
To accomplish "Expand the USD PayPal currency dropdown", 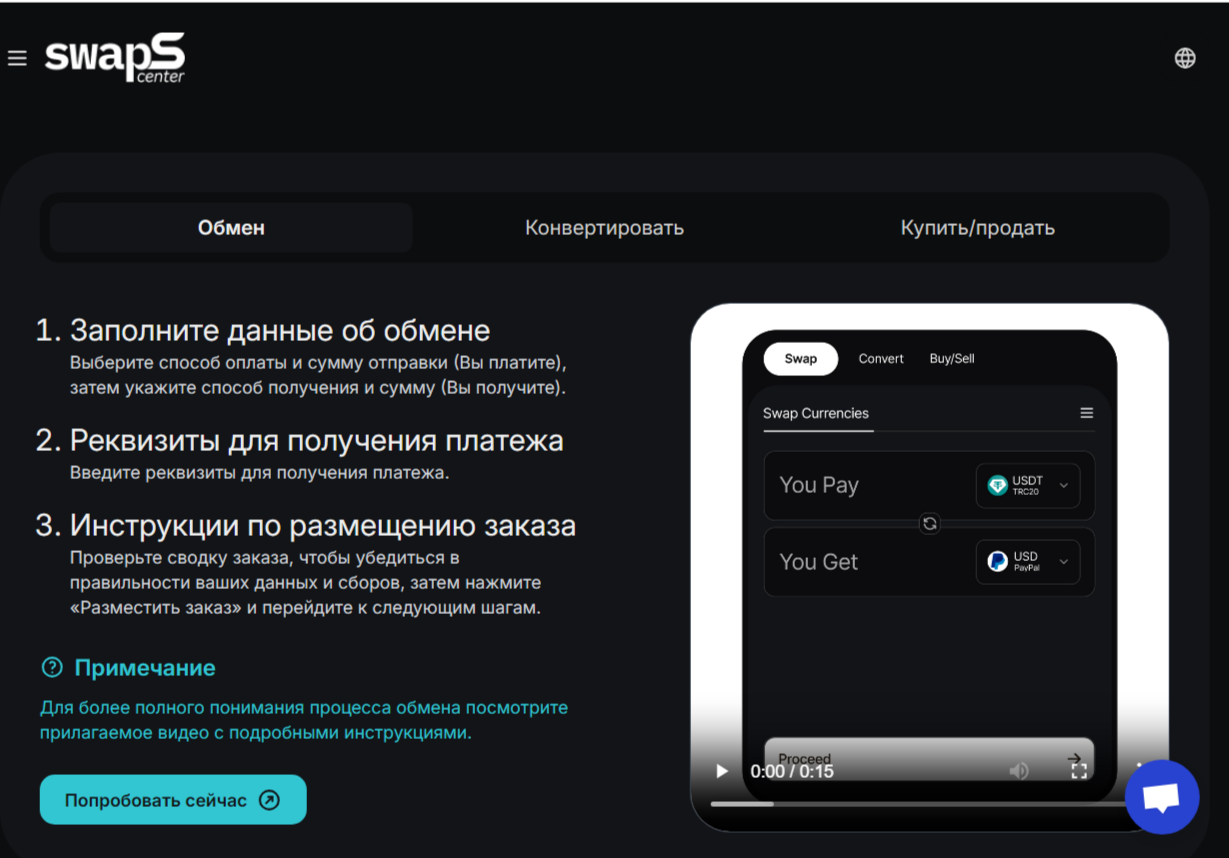I will tap(1028, 562).
